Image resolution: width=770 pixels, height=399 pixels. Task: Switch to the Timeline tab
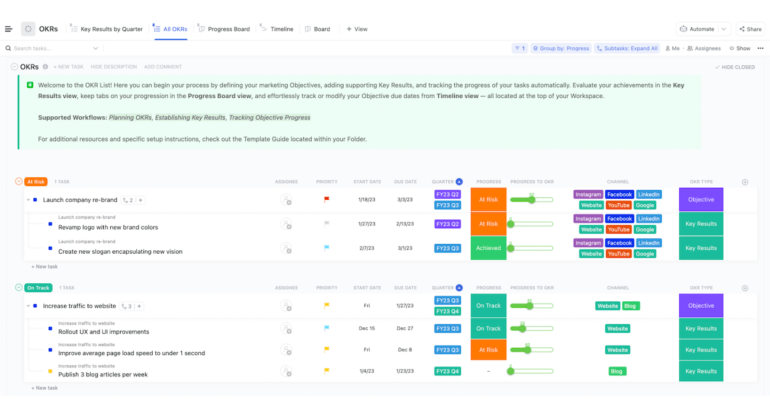click(277, 29)
